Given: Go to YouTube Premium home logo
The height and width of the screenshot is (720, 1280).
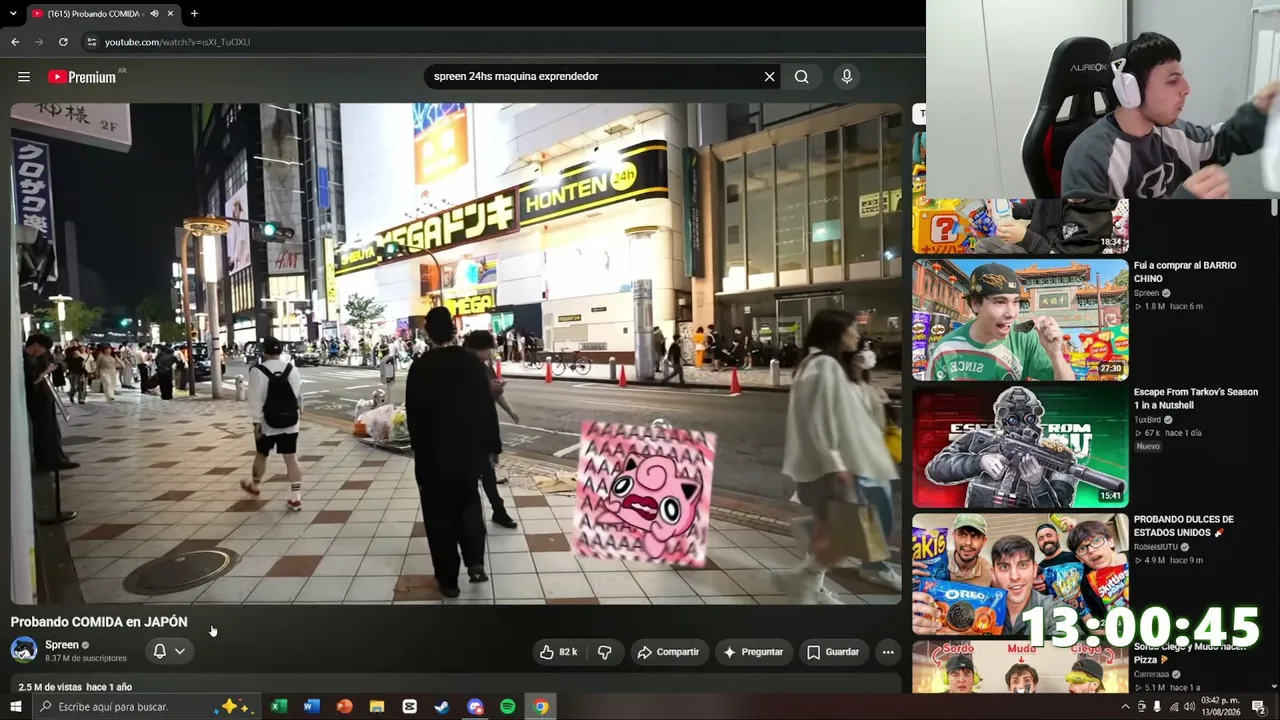Looking at the screenshot, I should 83,77.
